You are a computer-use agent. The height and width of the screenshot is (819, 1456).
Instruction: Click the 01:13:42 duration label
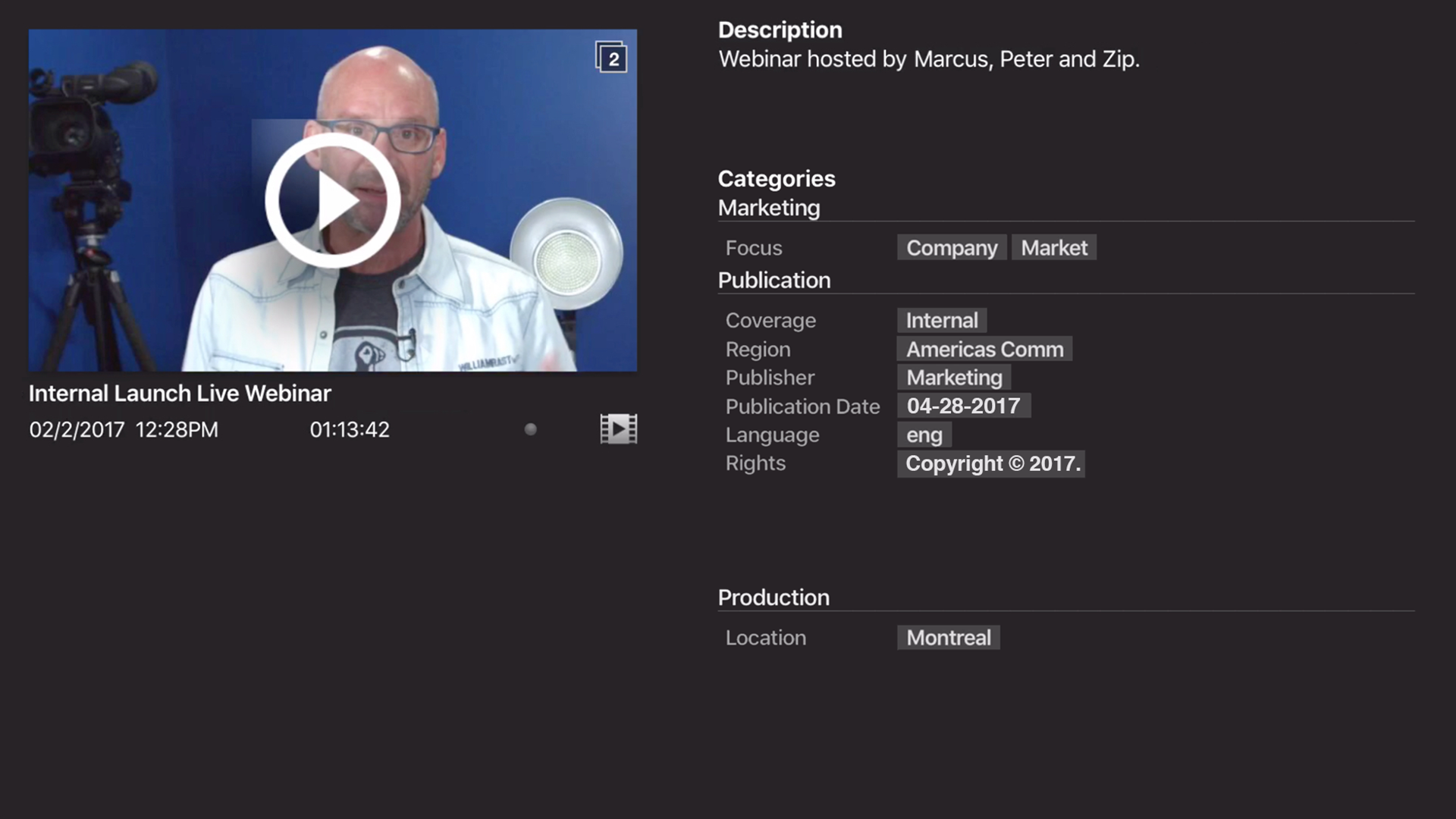tap(350, 430)
